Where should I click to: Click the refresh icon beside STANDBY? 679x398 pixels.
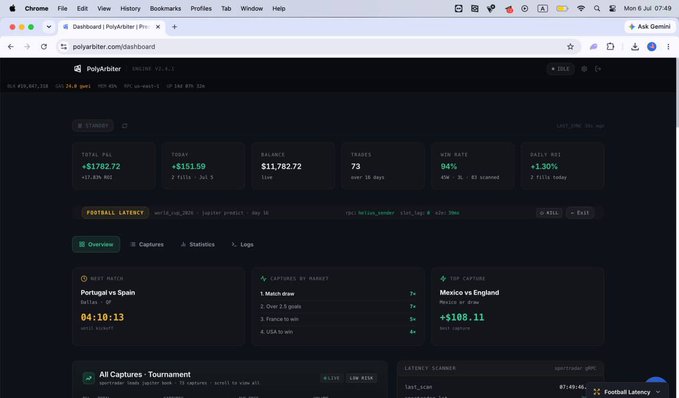click(x=125, y=126)
